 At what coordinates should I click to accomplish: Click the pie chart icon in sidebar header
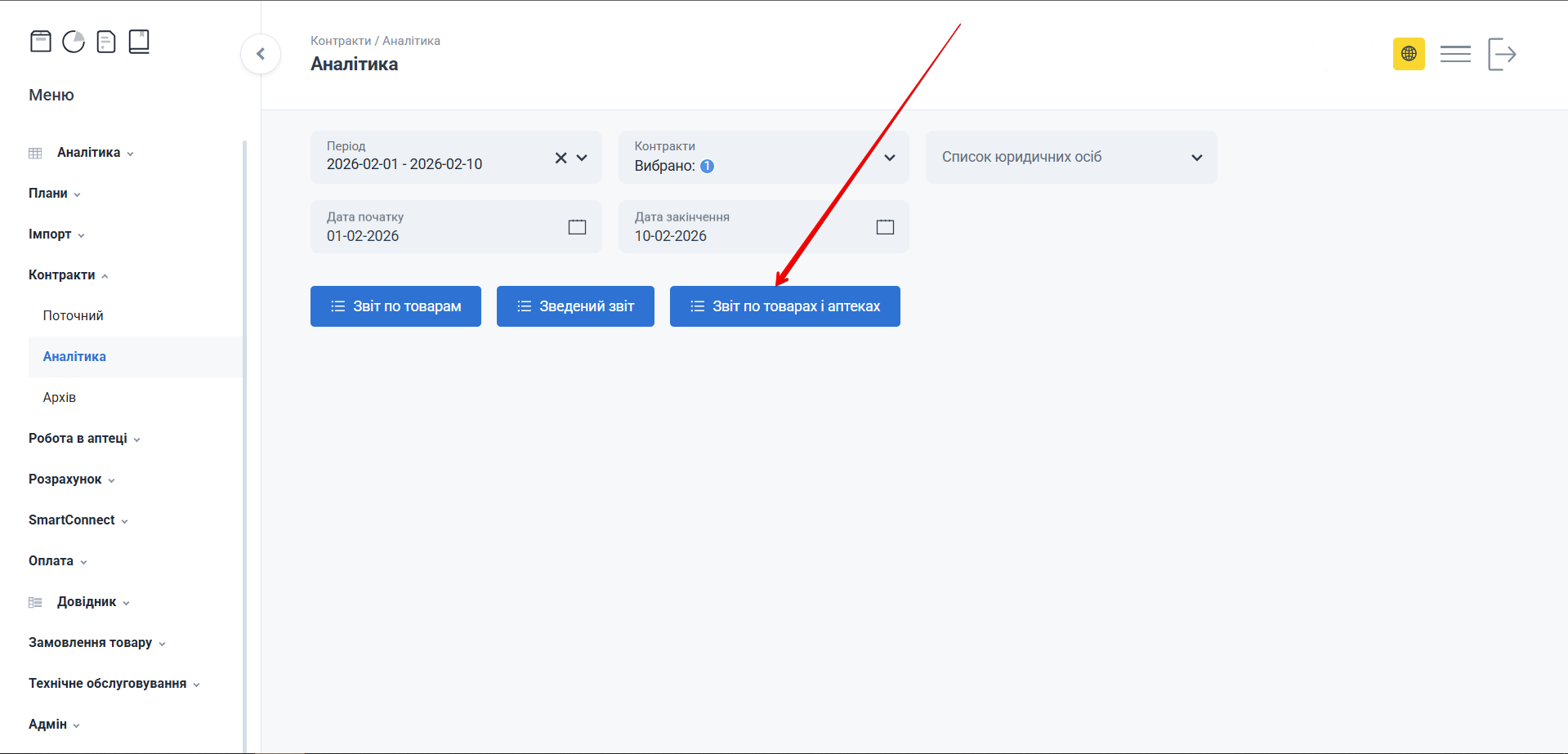point(74,42)
